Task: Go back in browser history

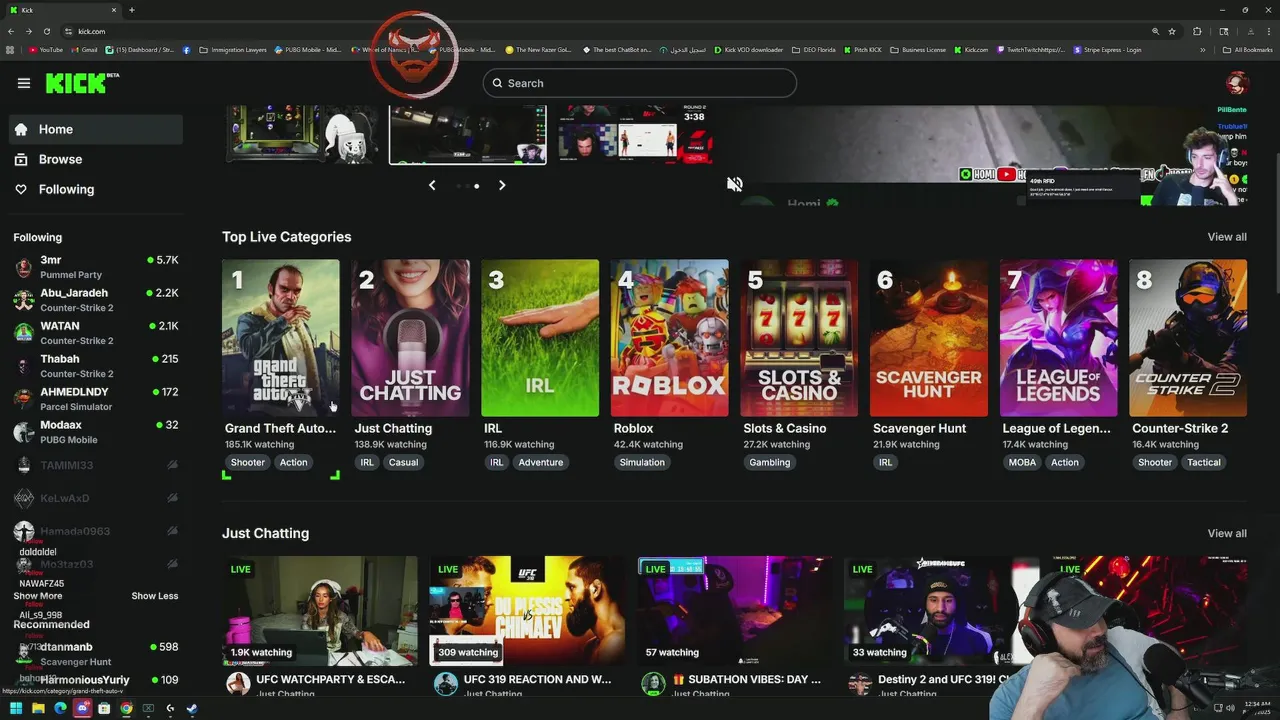Action: coord(11,31)
